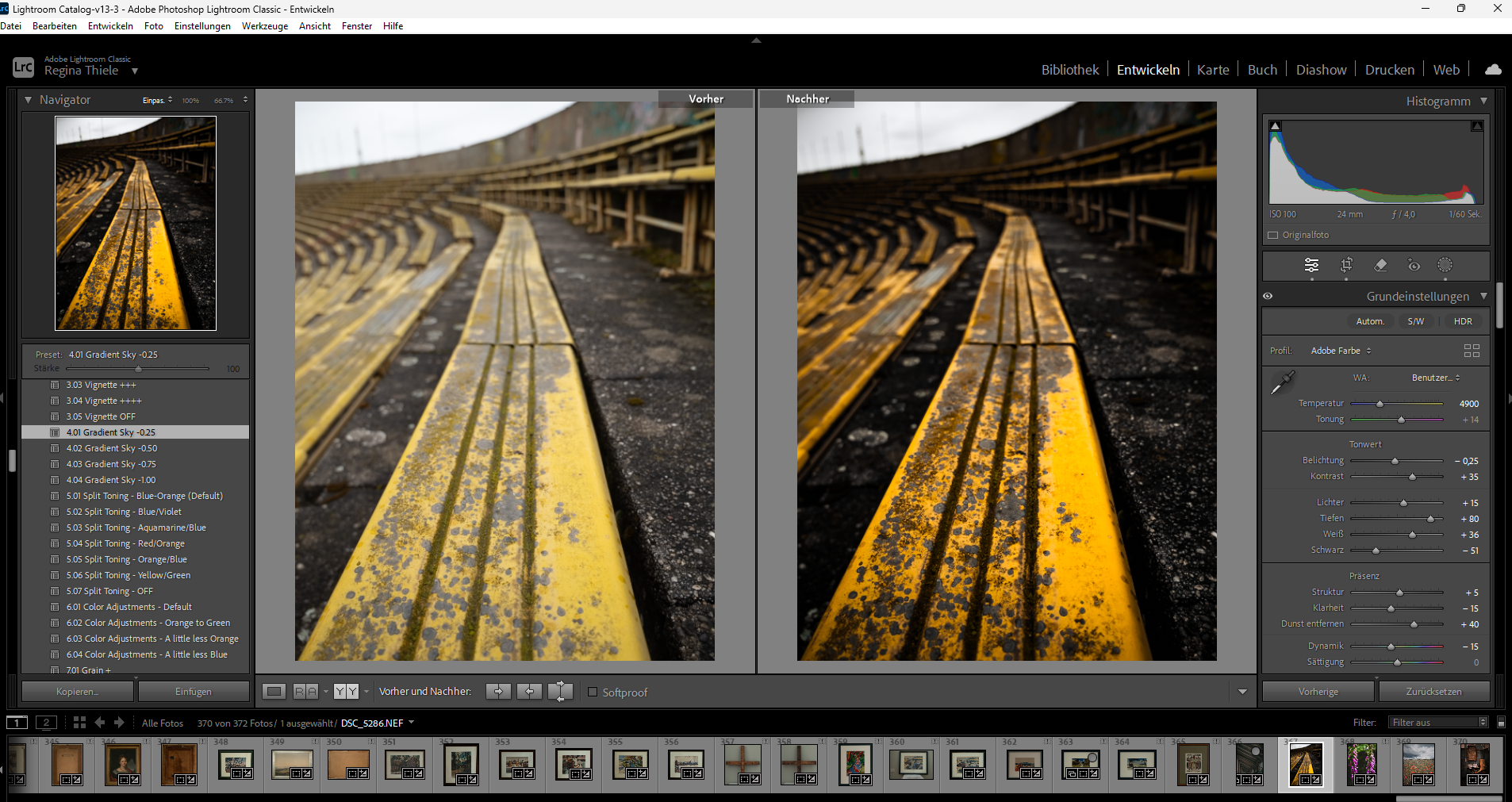The width and height of the screenshot is (1512, 802).
Task: Open the Entwickeln menu
Action: coord(109,25)
